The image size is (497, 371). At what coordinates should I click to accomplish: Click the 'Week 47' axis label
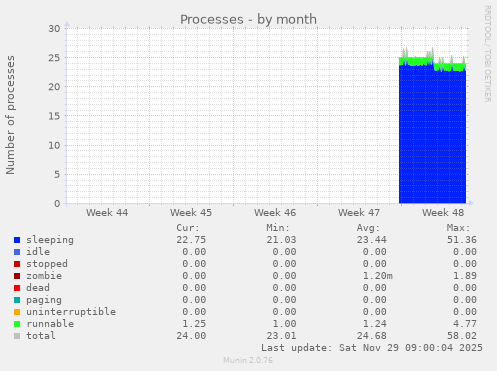pyautogui.click(x=359, y=213)
